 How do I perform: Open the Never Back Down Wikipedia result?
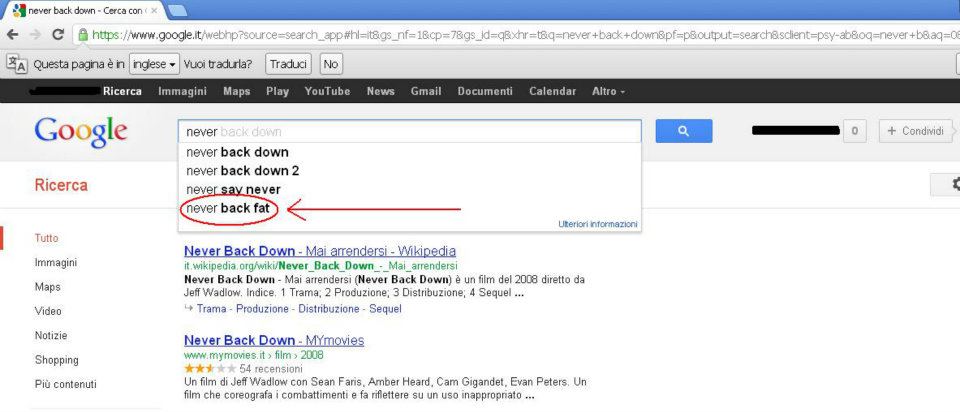click(320, 251)
